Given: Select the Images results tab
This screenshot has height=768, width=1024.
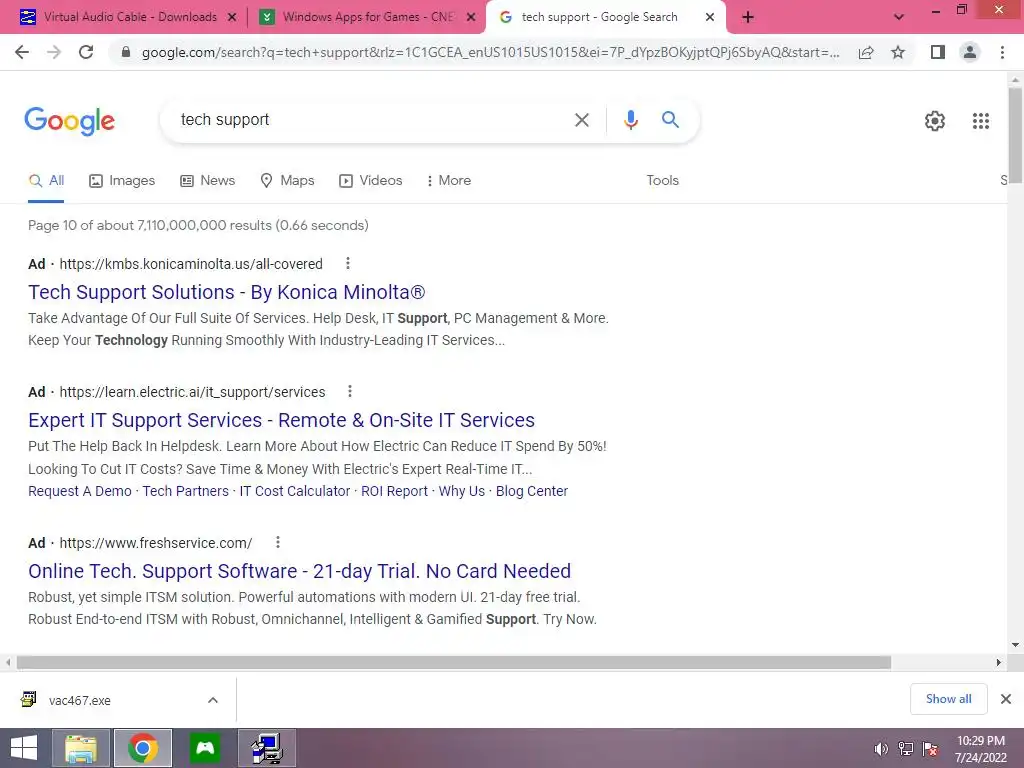Looking at the screenshot, I should pyautogui.click(x=122, y=180).
